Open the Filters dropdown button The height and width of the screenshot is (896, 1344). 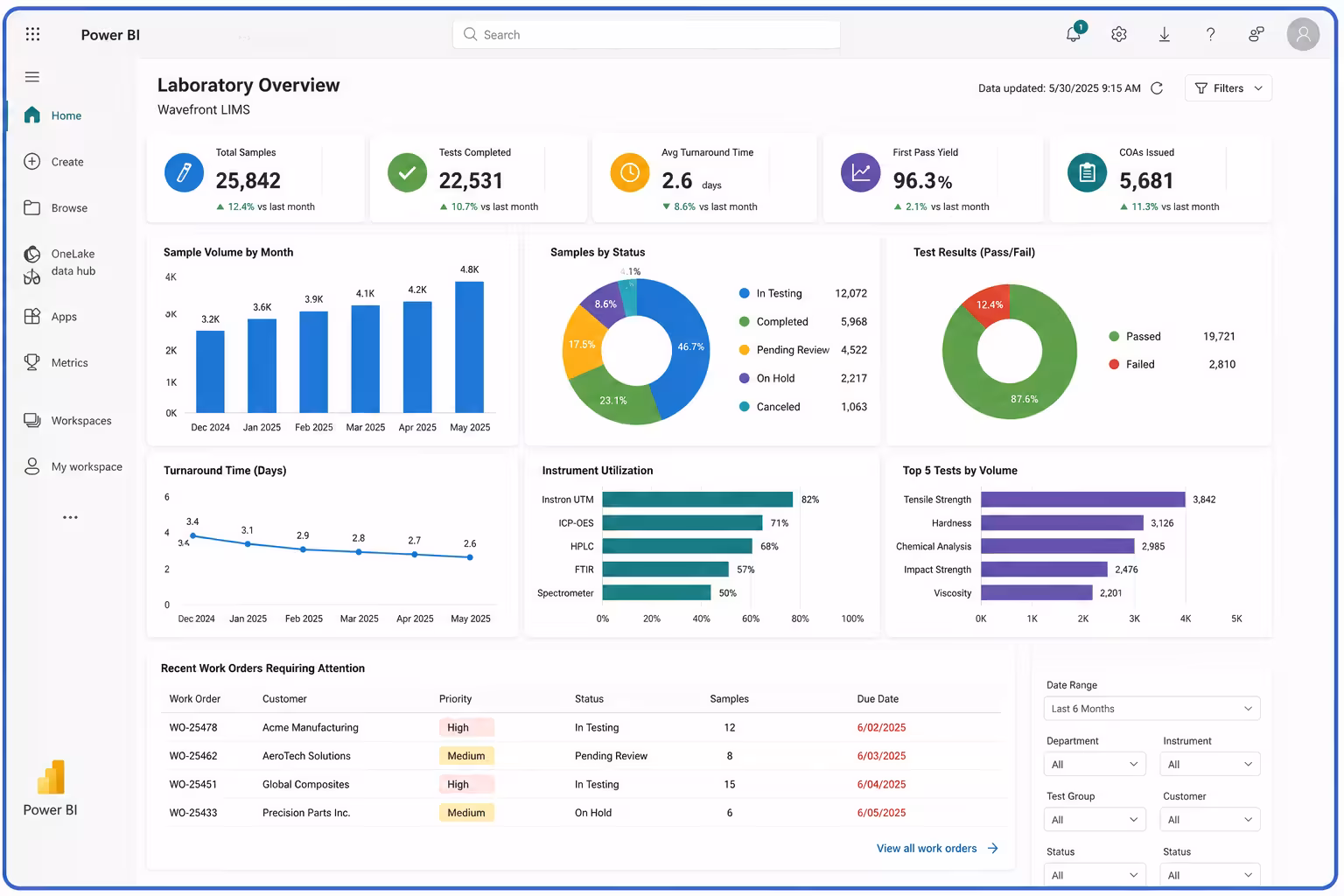tap(1228, 88)
